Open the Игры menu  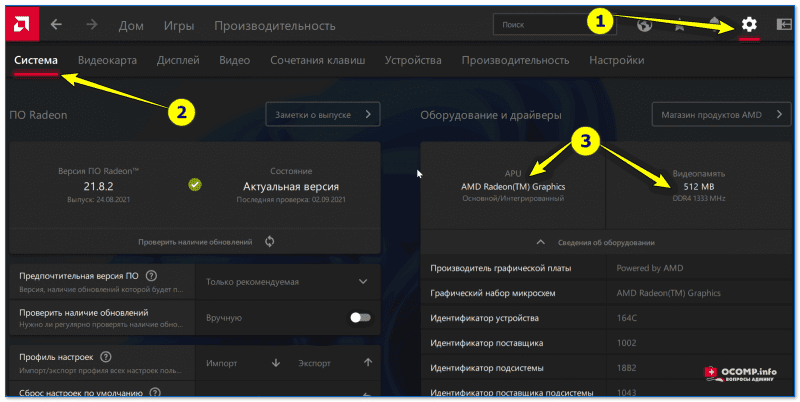point(179,26)
